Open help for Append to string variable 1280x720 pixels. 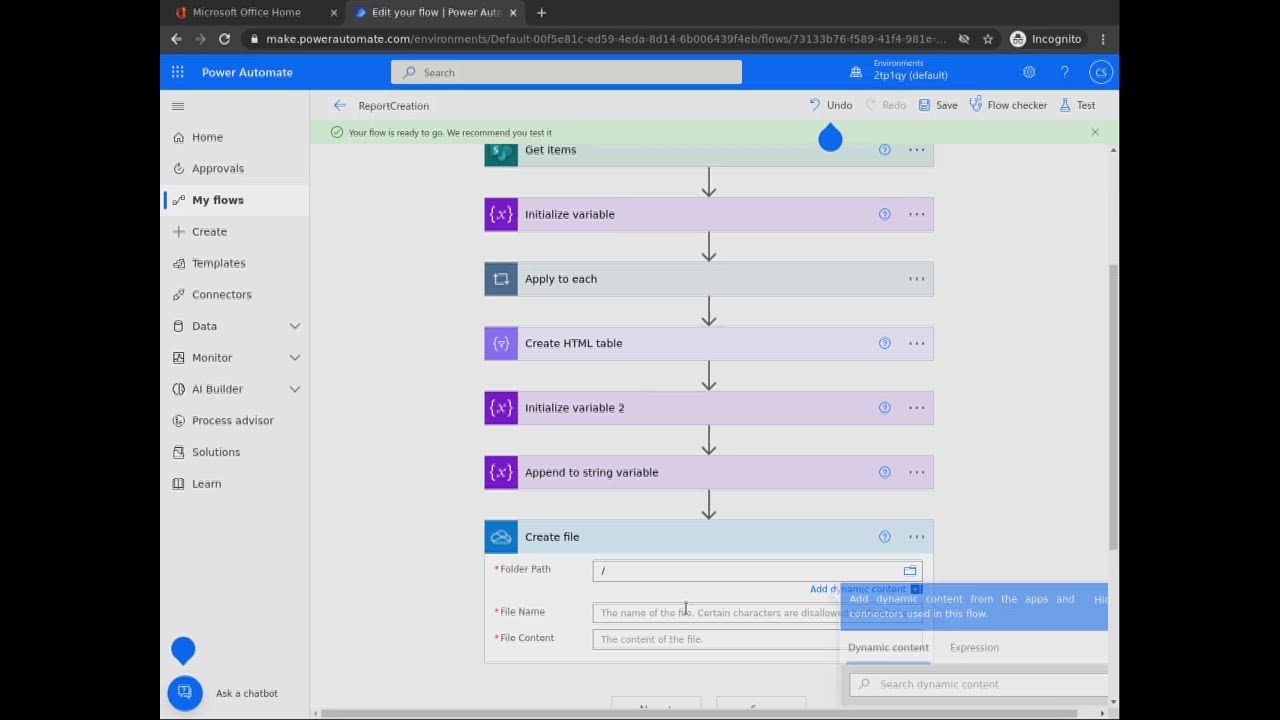pyautogui.click(x=884, y=472)
